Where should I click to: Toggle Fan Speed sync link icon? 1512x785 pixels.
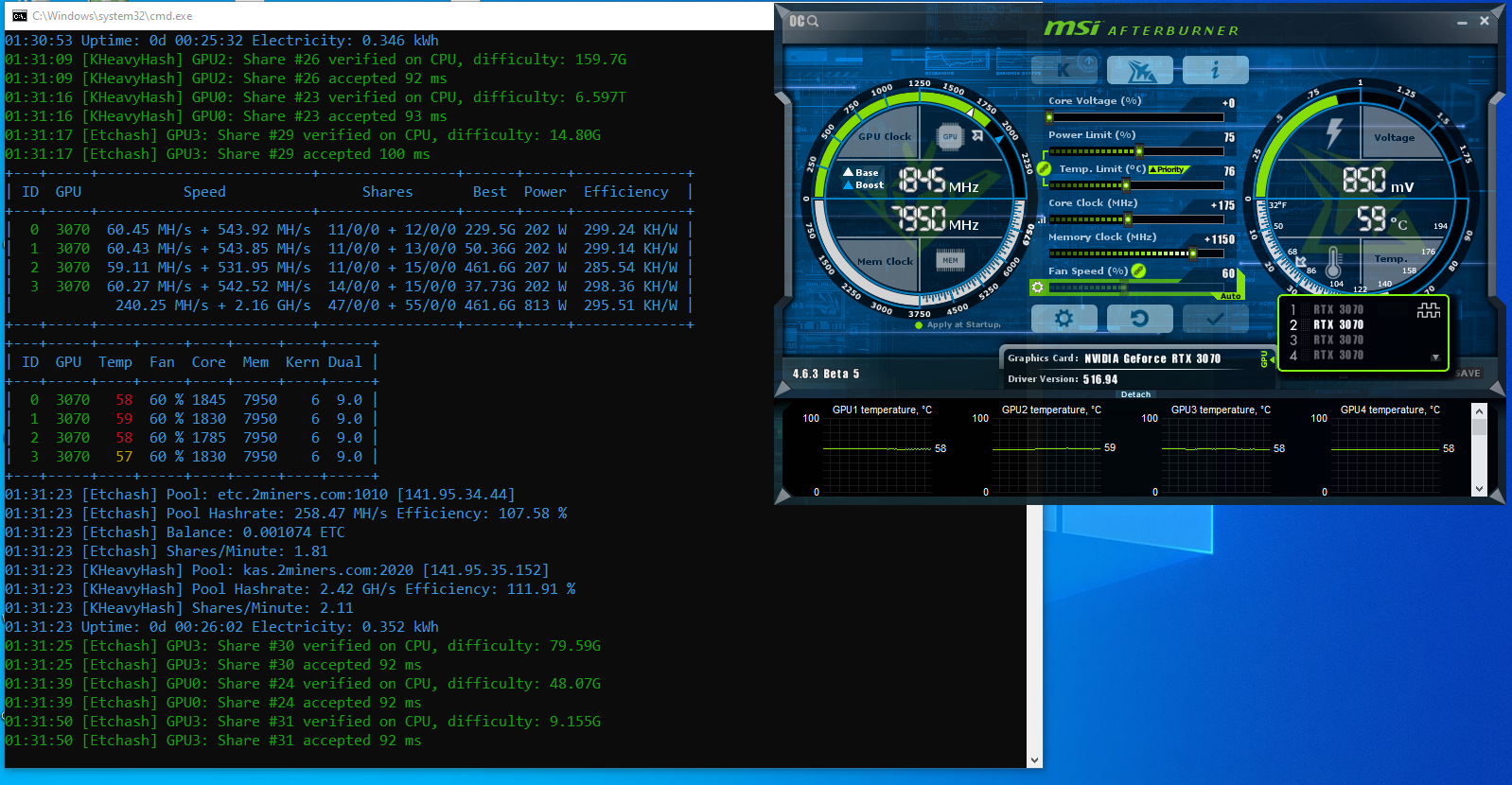point(1138,271)
